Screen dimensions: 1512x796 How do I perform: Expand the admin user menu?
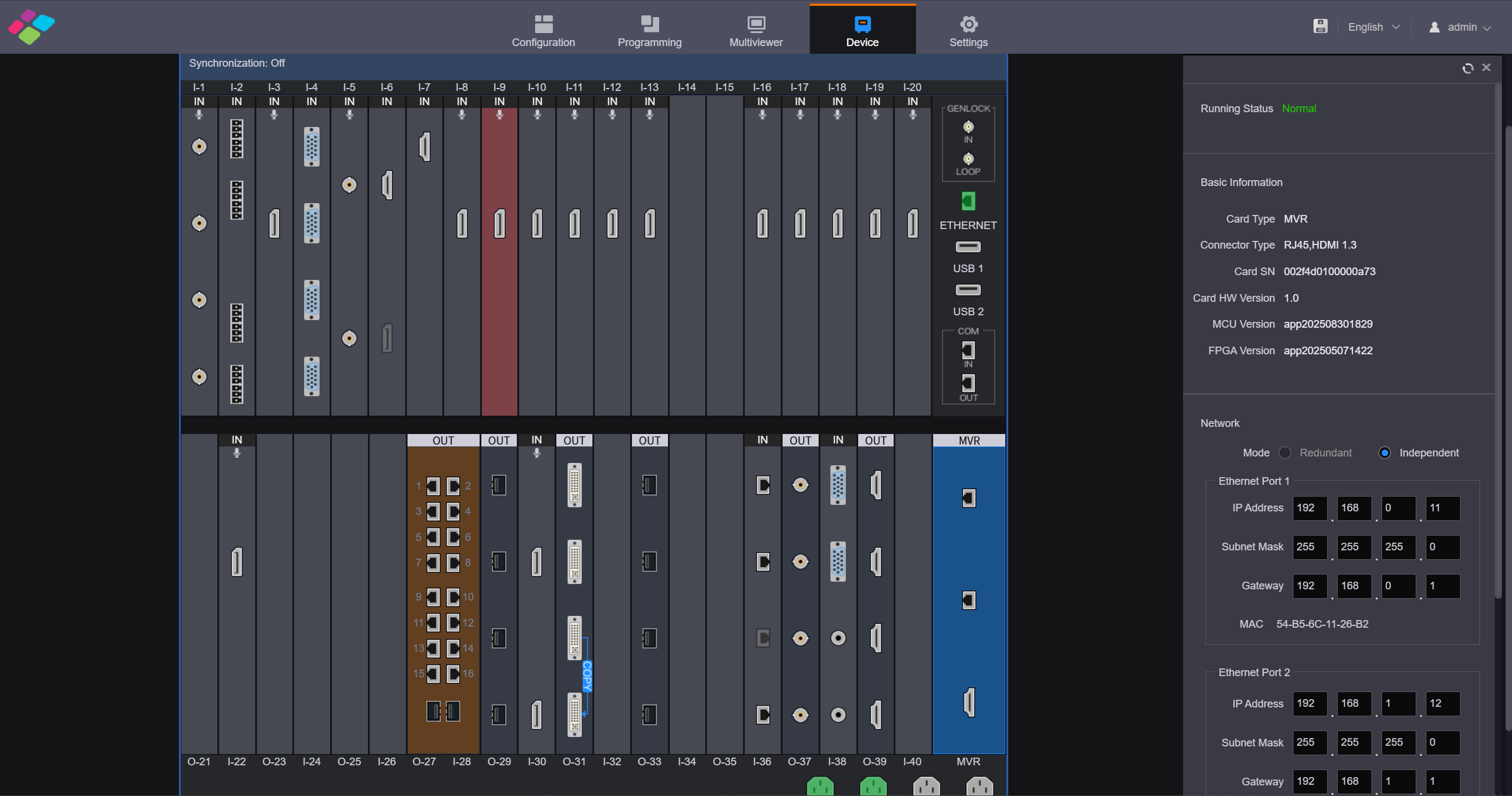point(1460,27)
